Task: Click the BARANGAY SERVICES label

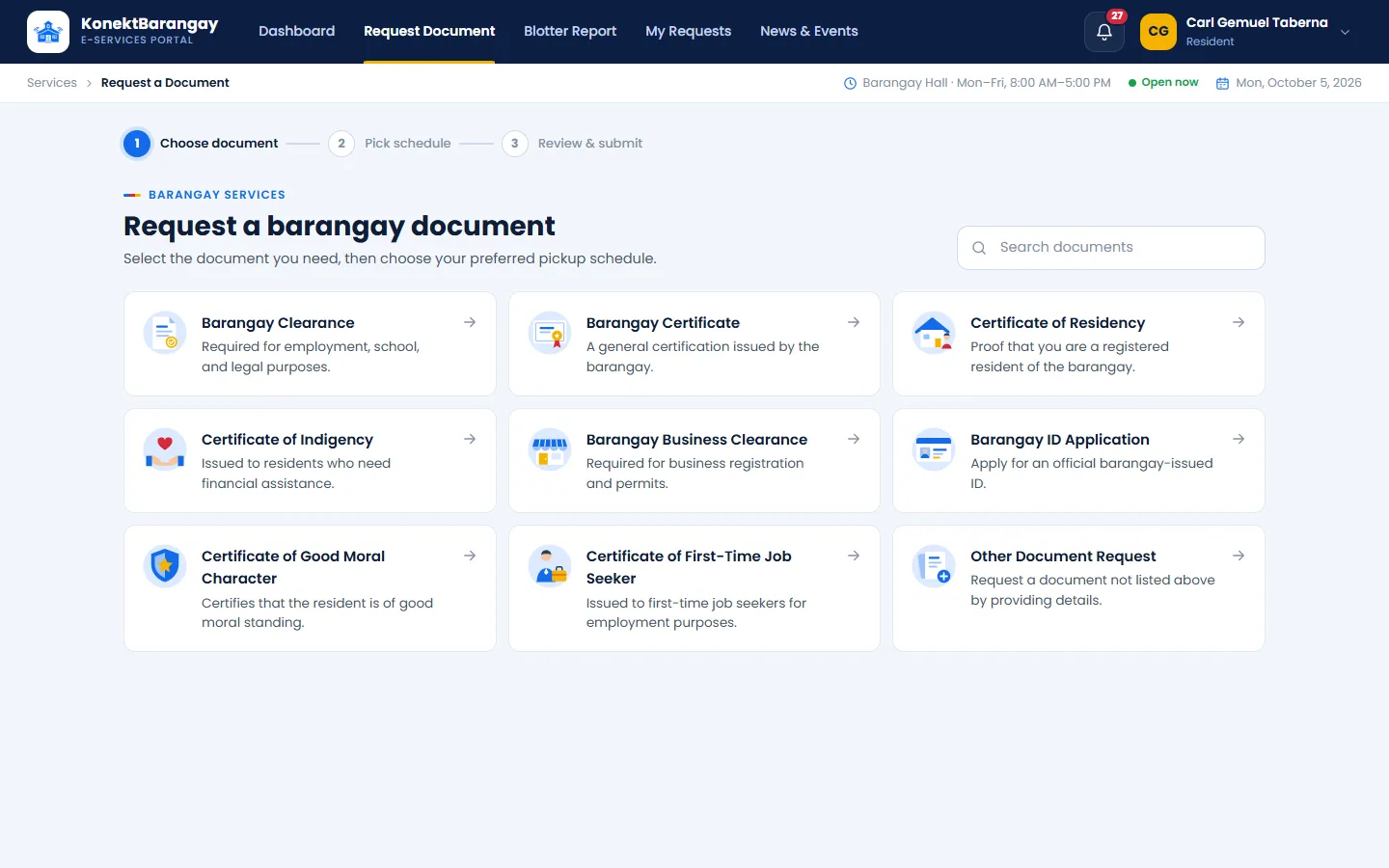Action: (217, 195)
